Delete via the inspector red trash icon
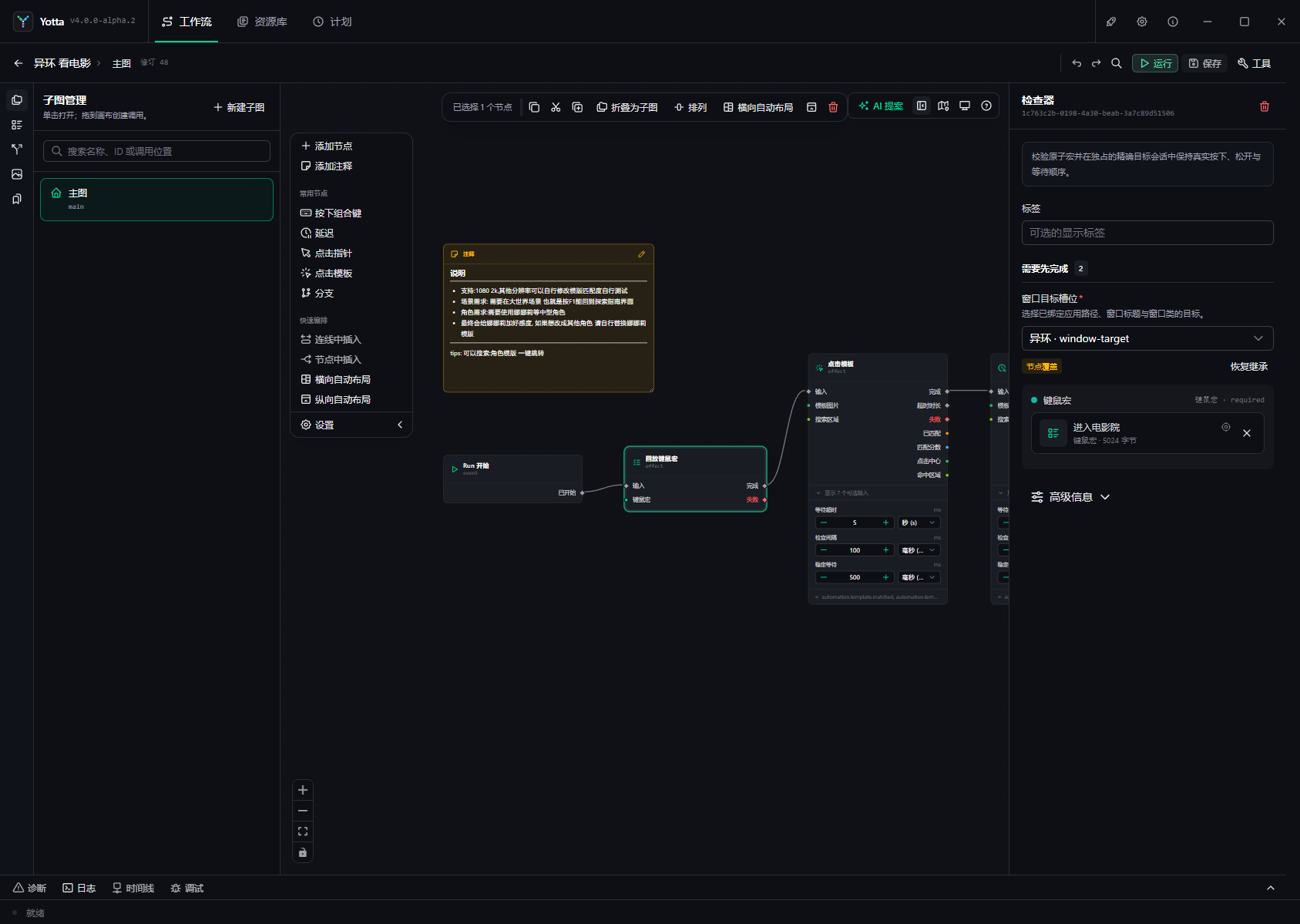The width and height of the screenshot is (1300, 924). pyautogui.click(x=1265, y=106)
